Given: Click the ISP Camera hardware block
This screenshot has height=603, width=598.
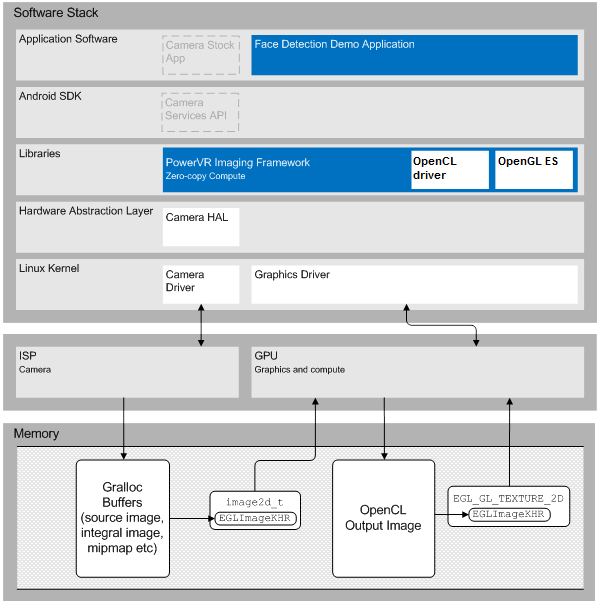Looking at the screenshot, I should (x=127, y=372).
